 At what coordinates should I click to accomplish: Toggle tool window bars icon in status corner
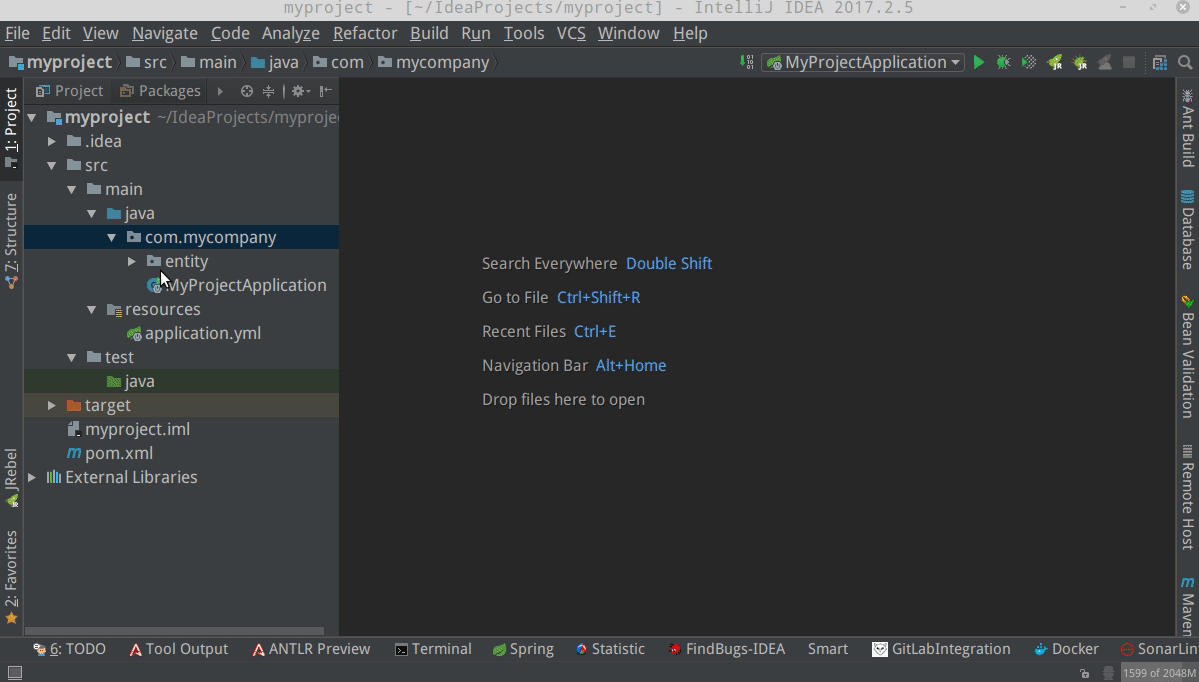15,673
